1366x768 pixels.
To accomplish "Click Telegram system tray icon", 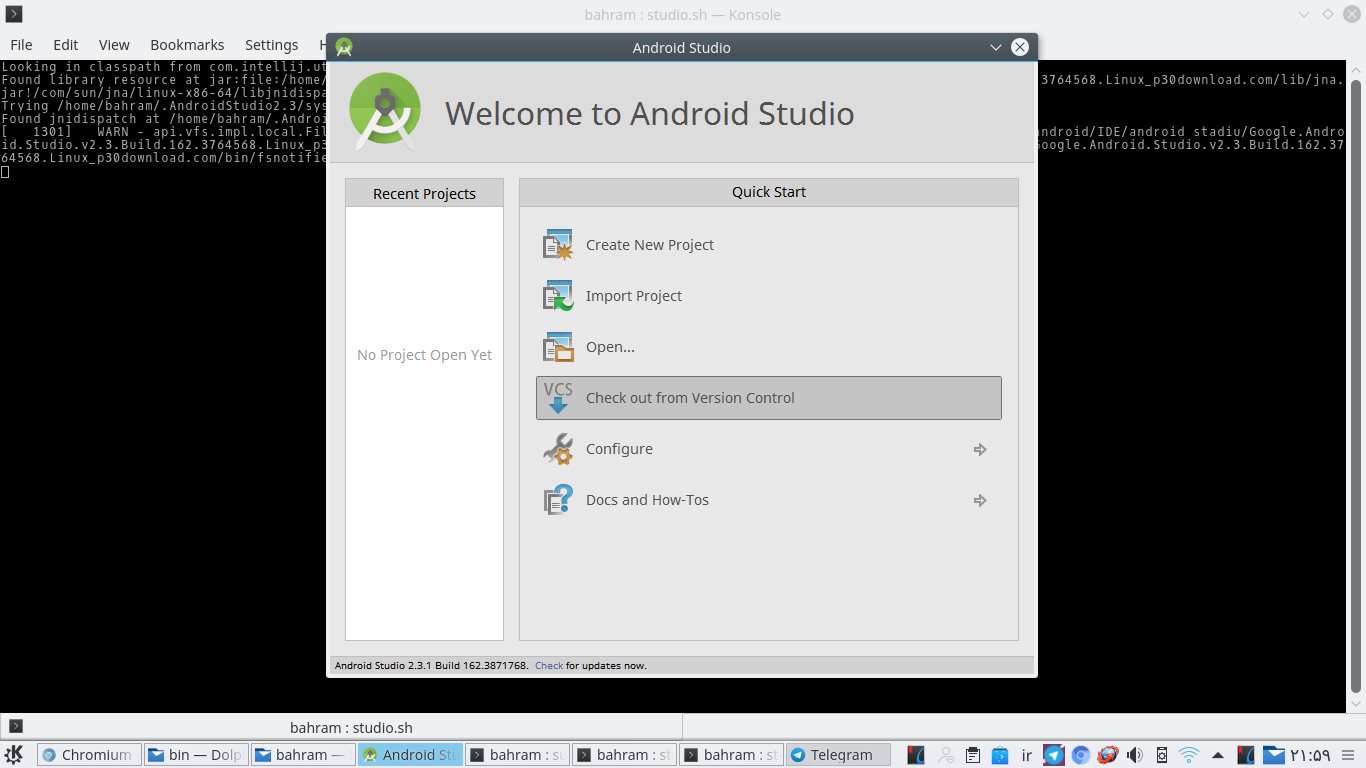I will coord(1053,755).
